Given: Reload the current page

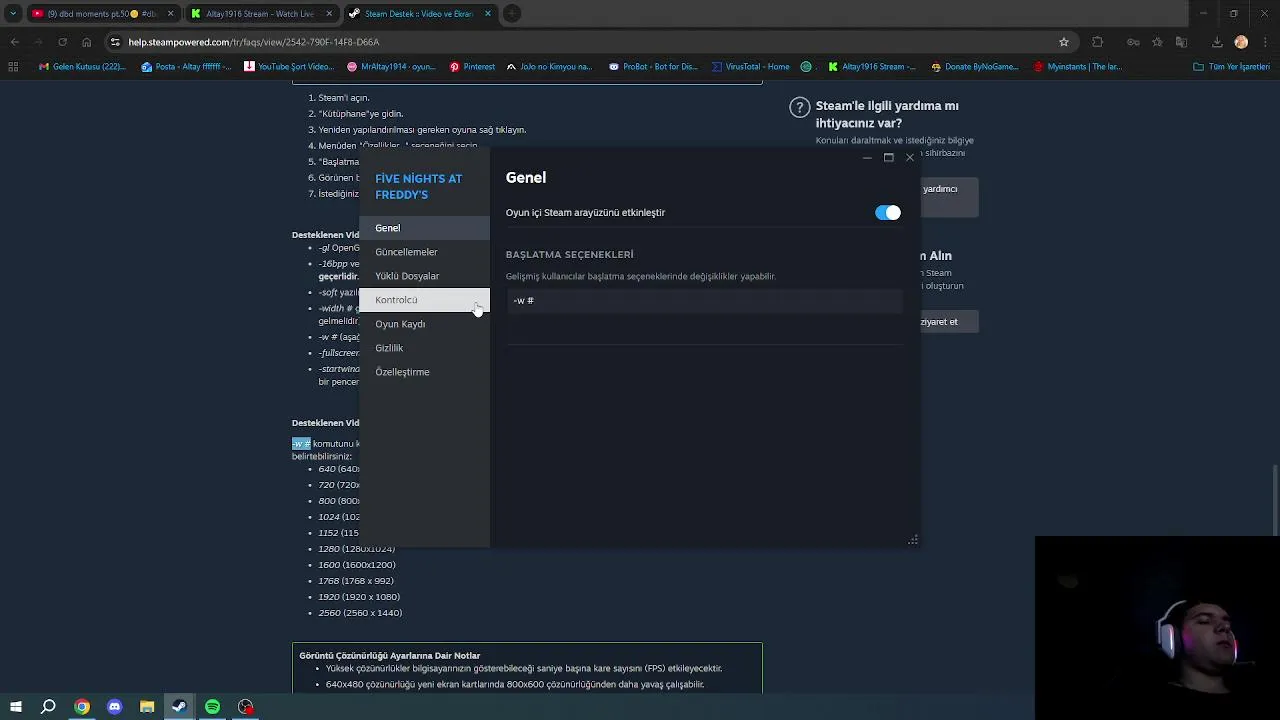Looking at the screenshot, I should [62, 42].
